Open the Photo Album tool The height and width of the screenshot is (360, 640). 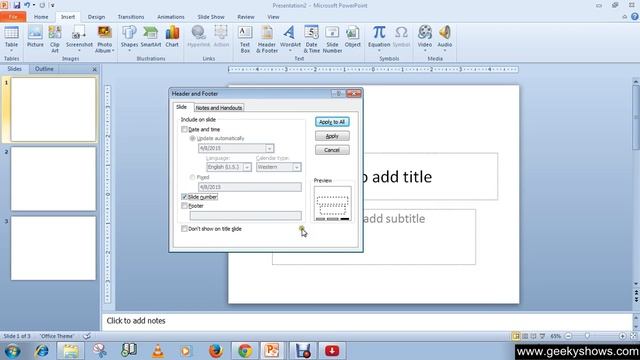click(104, 39)
